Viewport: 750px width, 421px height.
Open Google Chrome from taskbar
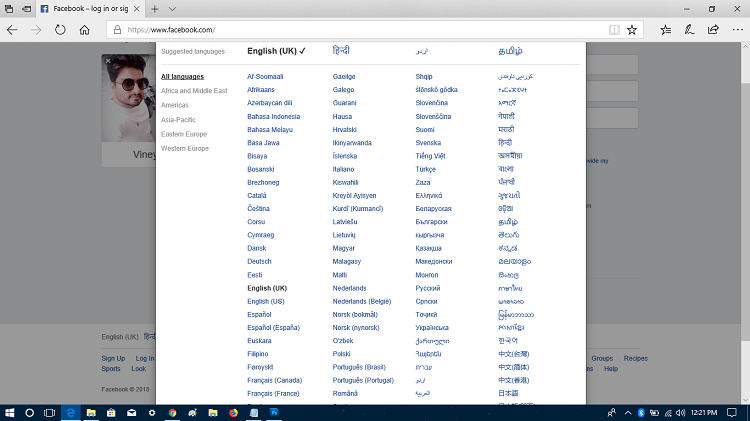pos(172,412)
